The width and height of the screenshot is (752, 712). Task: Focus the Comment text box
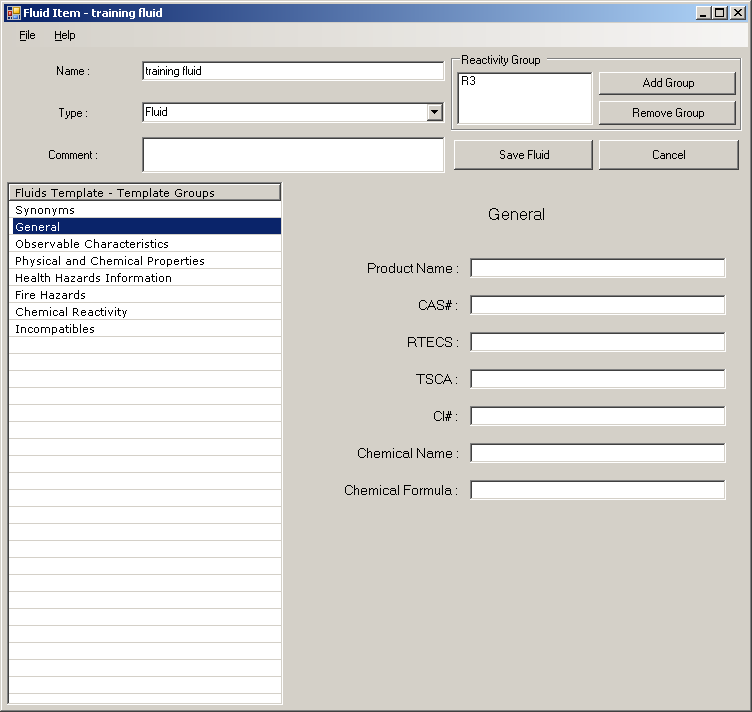293,155
